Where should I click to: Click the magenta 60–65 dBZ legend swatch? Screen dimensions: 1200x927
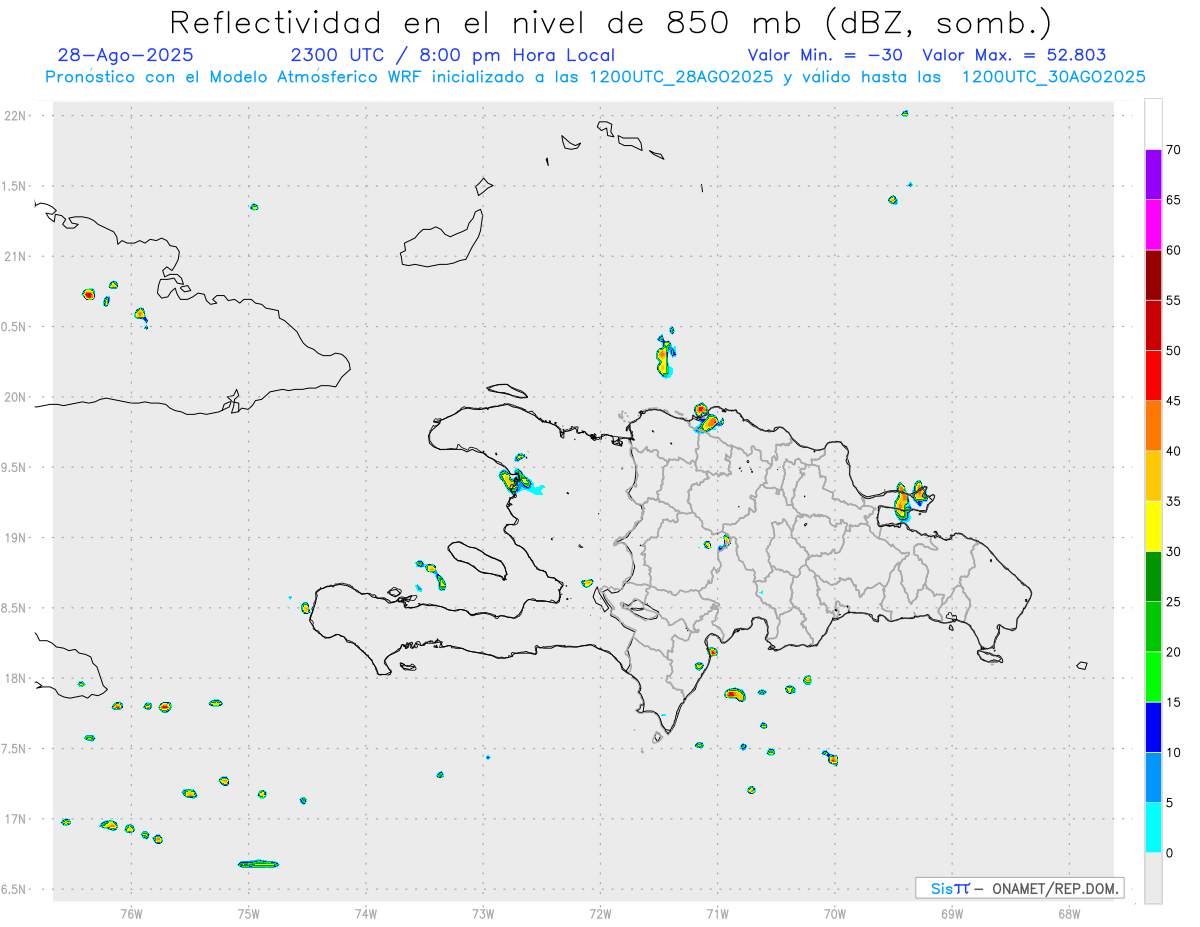(1153, 225)
